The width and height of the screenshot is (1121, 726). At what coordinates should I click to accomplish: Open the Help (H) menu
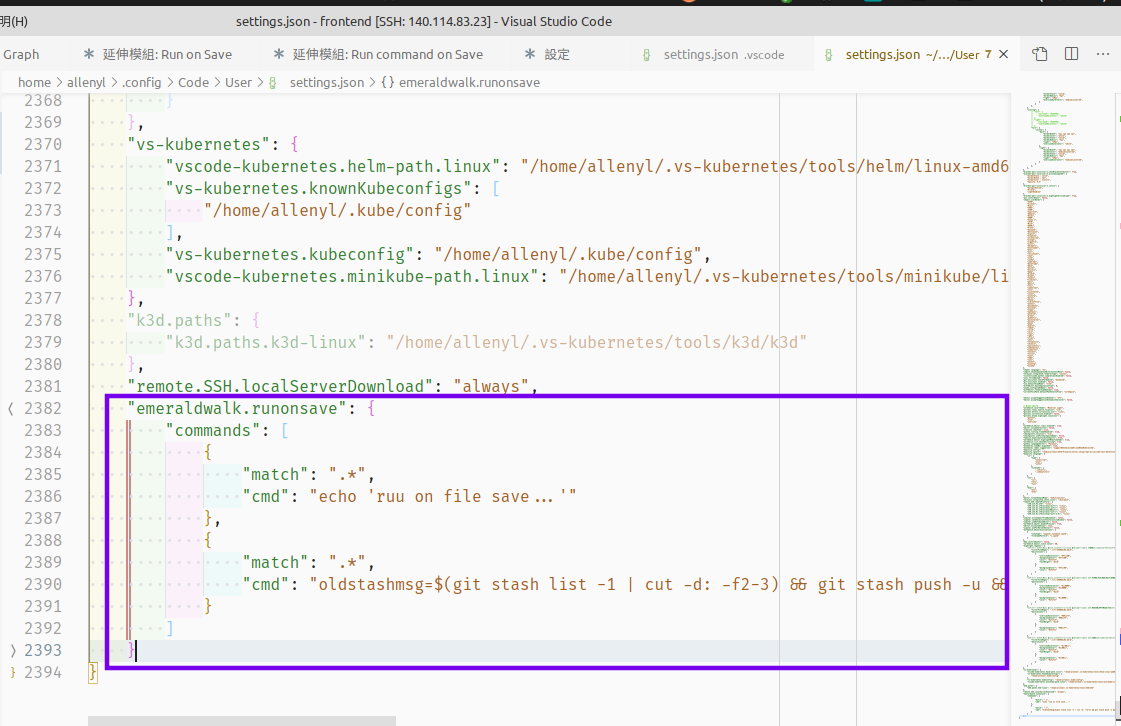(14, 21)
